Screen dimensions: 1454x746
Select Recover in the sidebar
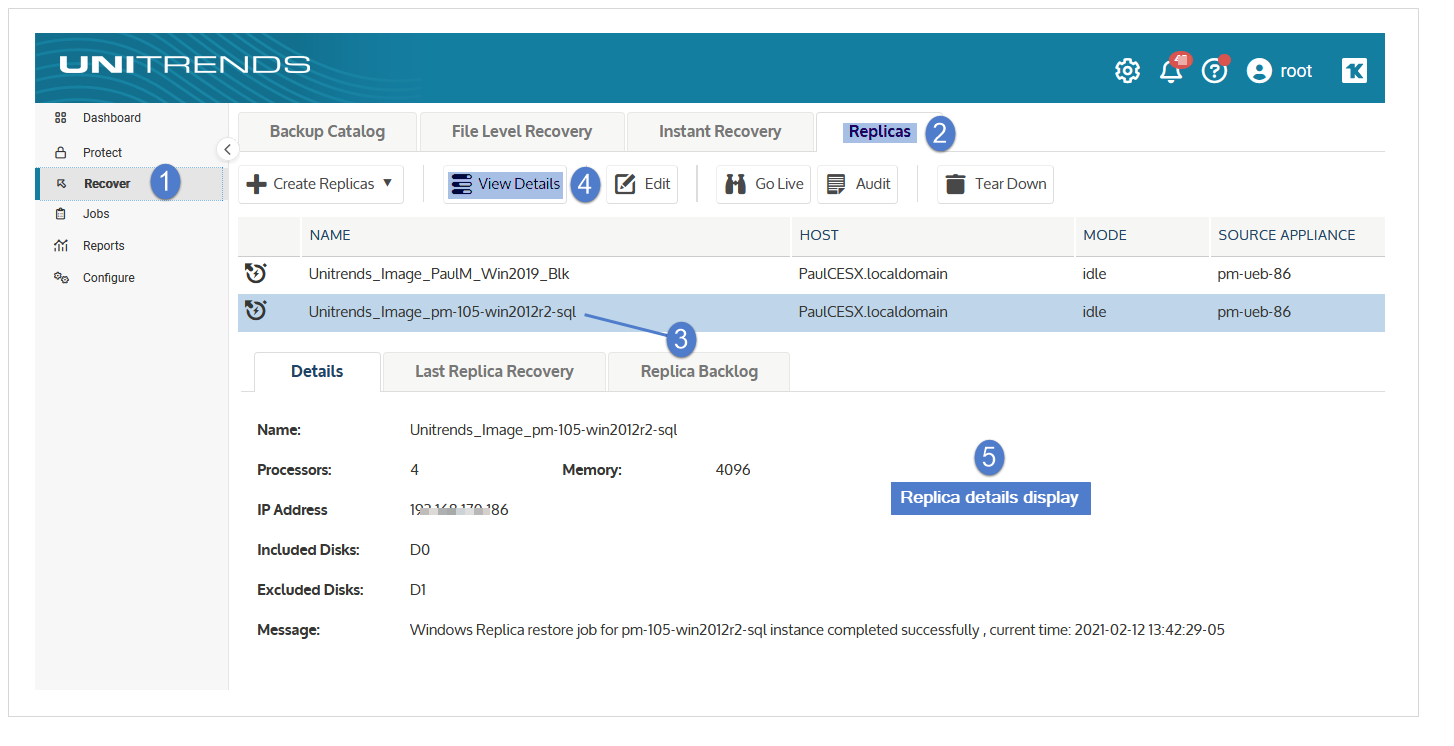pyautogui.click(x=130, y=183)
